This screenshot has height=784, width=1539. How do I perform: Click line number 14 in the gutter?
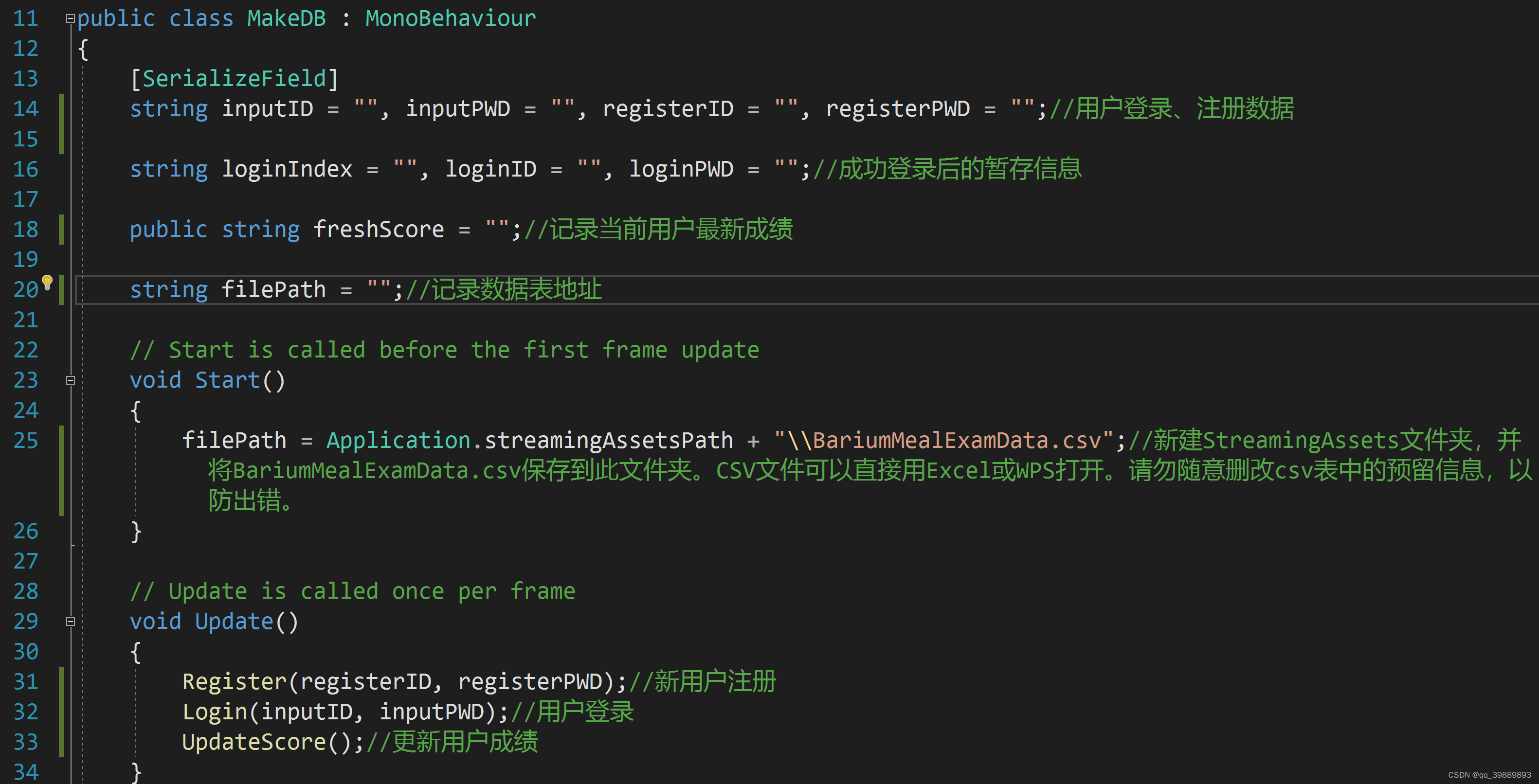point(26,108)
